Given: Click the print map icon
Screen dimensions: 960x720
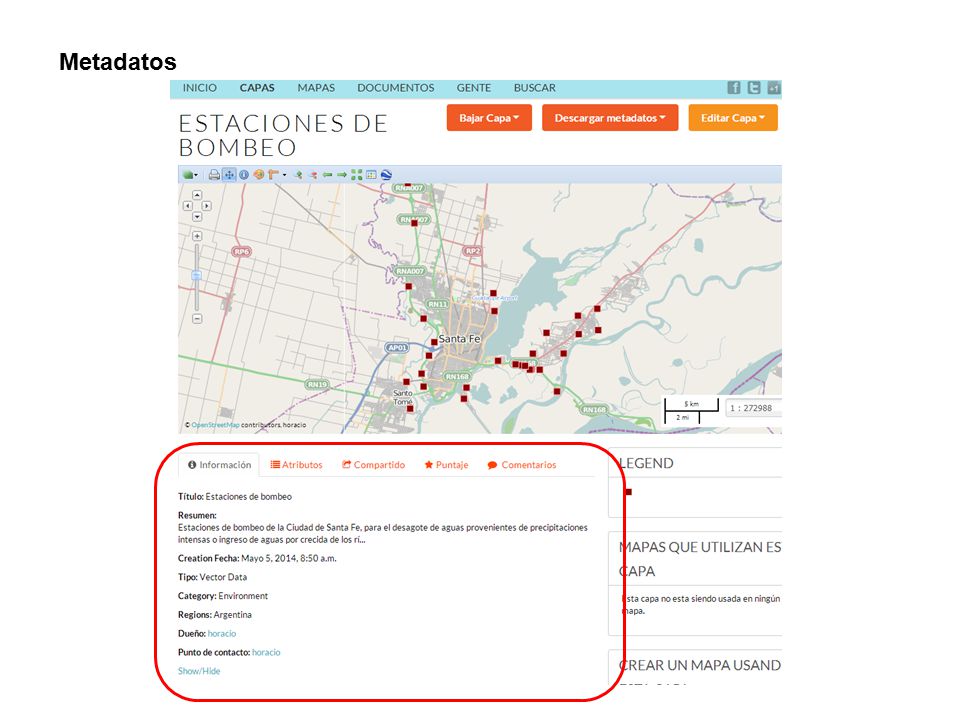Looking at the screenshot, I should coord(214,175).
